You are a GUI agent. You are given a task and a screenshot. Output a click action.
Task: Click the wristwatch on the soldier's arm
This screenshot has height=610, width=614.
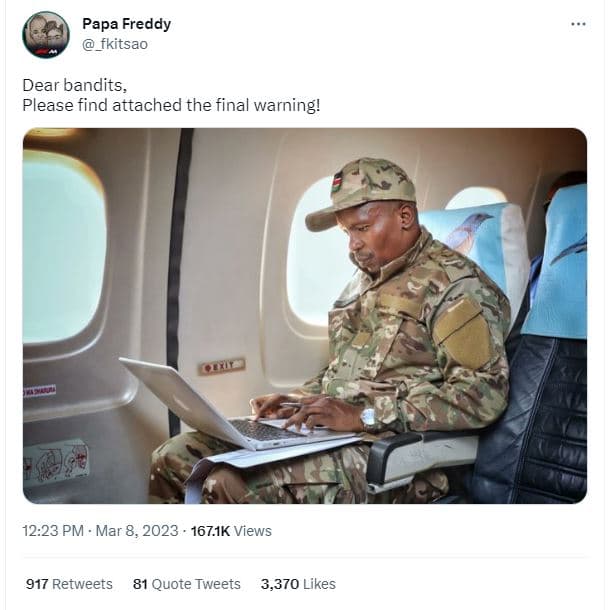(x=369, y=417)
